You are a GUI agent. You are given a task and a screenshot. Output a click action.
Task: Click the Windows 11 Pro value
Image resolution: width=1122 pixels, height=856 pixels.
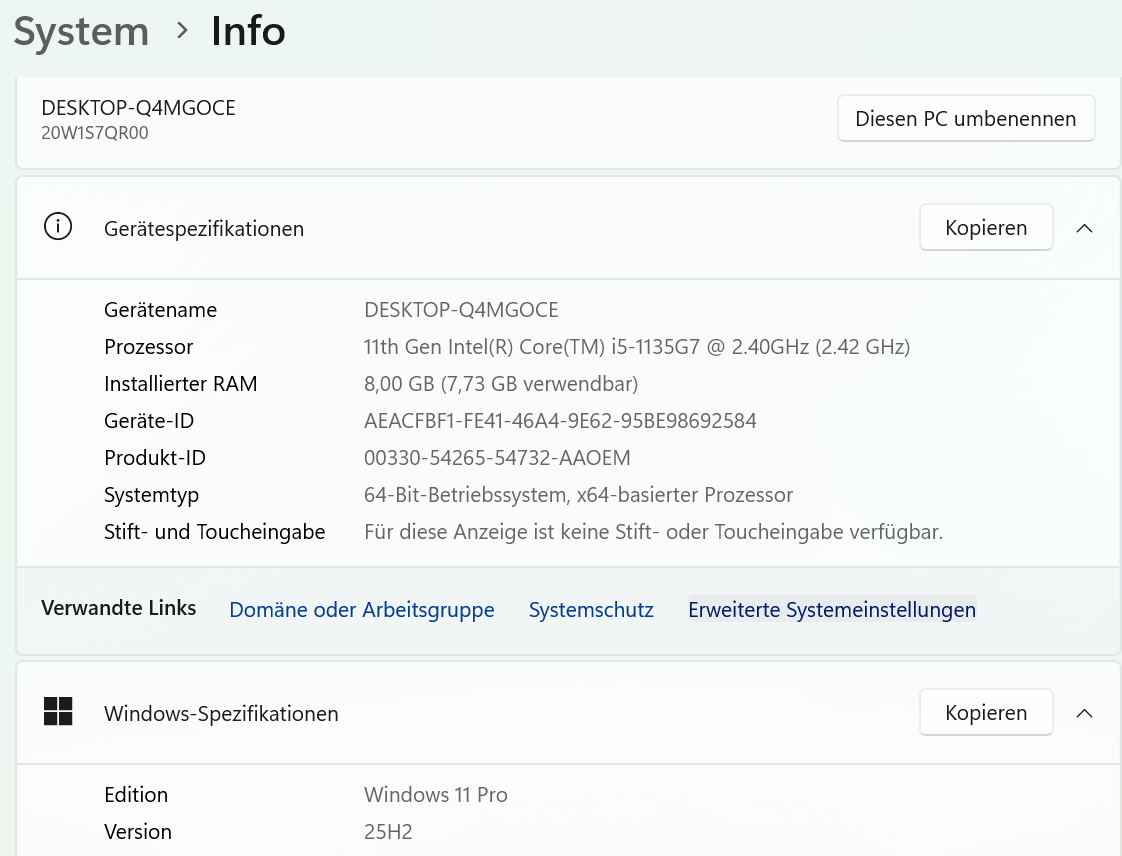tap(436, 795)
